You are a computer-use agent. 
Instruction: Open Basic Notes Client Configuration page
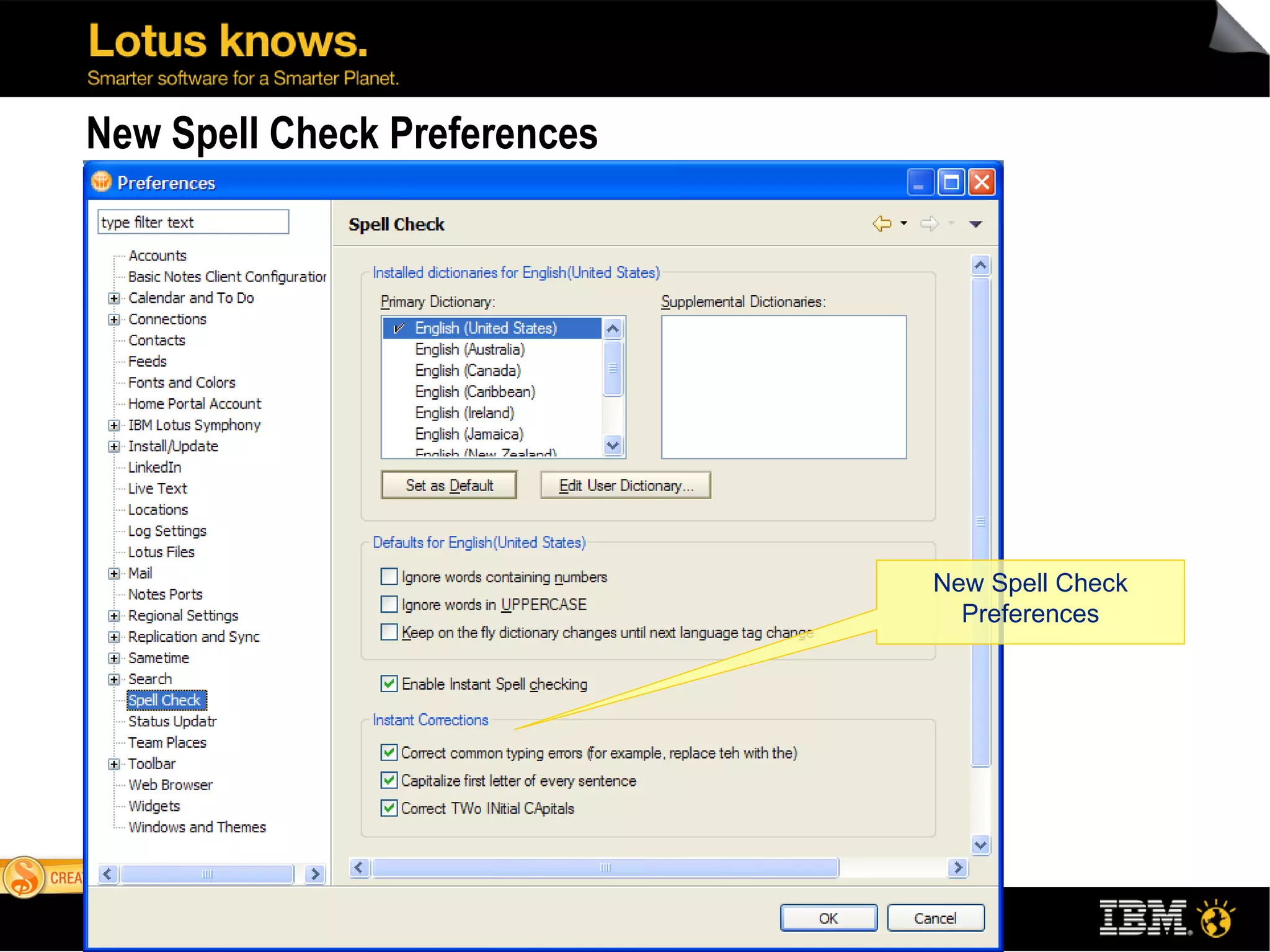(227, 277)
